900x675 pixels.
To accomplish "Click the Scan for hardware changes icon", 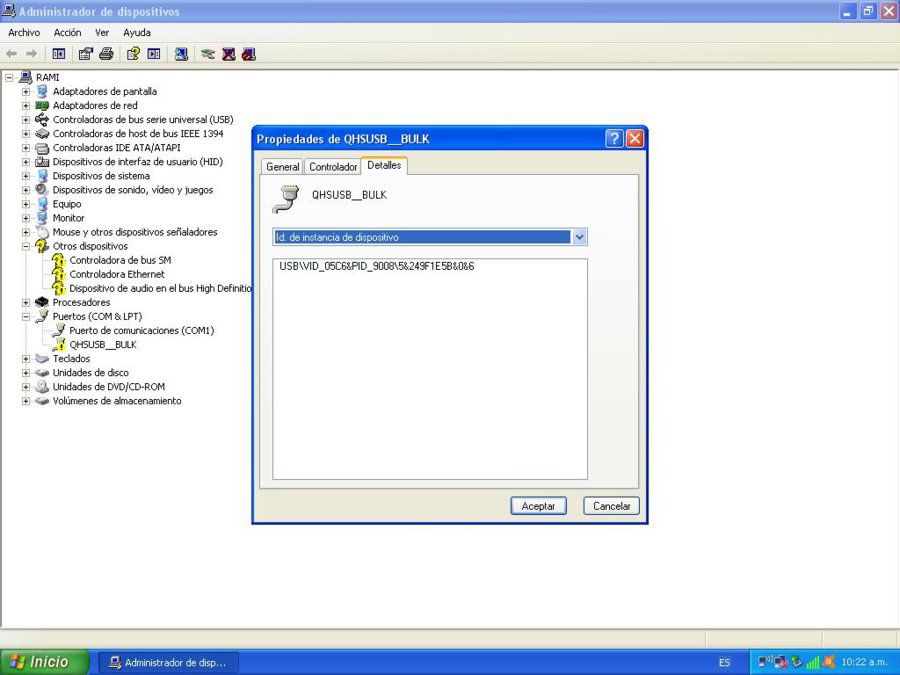I will (x=181, y=54).
